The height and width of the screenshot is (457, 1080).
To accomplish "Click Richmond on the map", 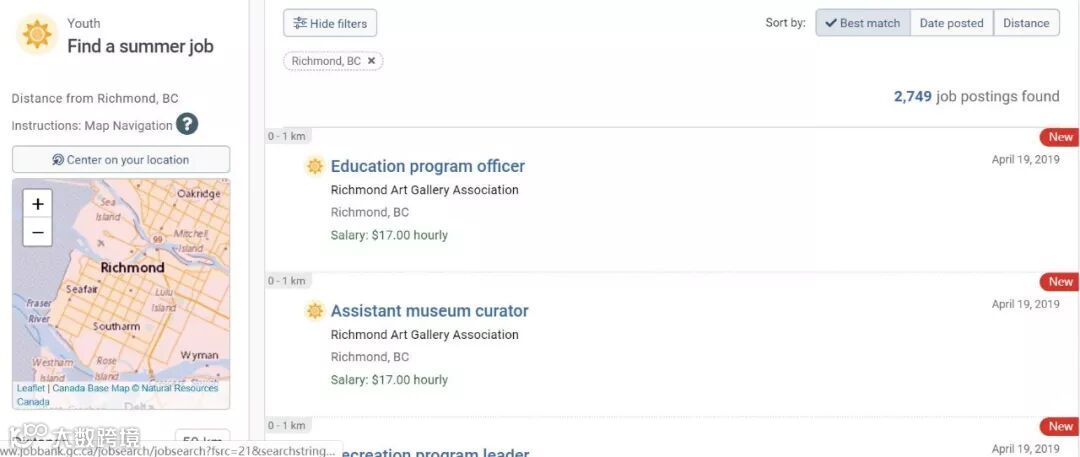I will pos(132,267).
